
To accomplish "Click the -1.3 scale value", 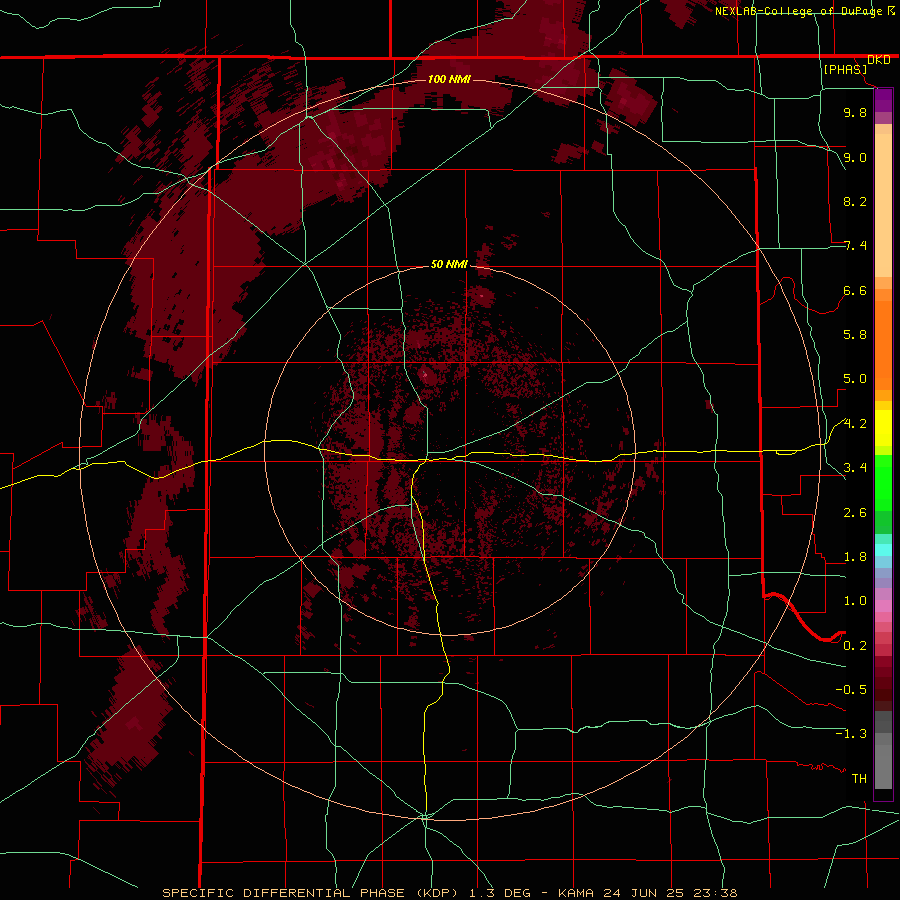I will pos(851,734).
